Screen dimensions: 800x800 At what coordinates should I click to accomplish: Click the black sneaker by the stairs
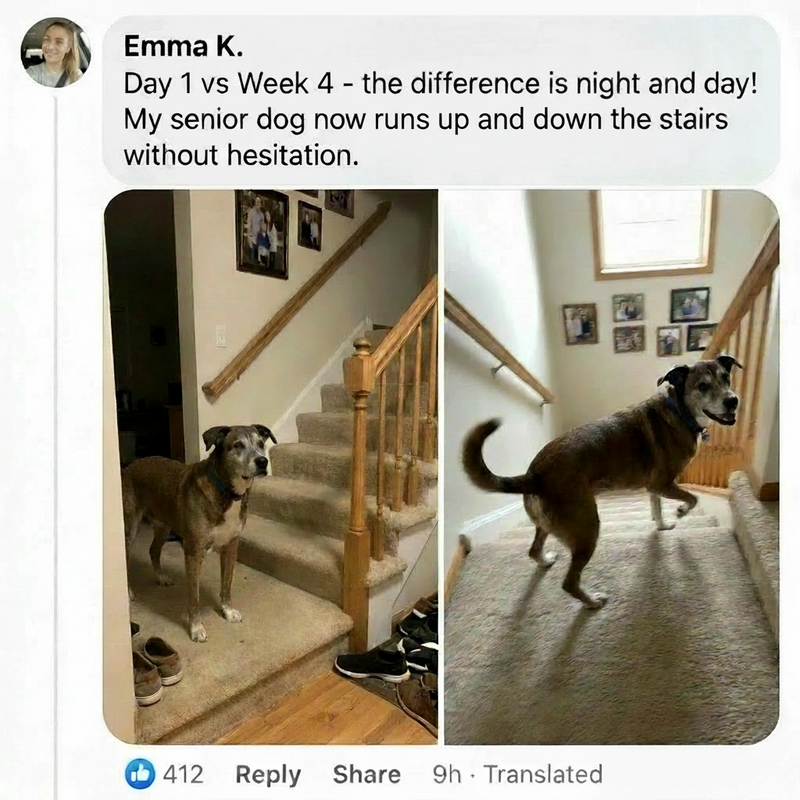pyautogui.click(x=372, y=665)
